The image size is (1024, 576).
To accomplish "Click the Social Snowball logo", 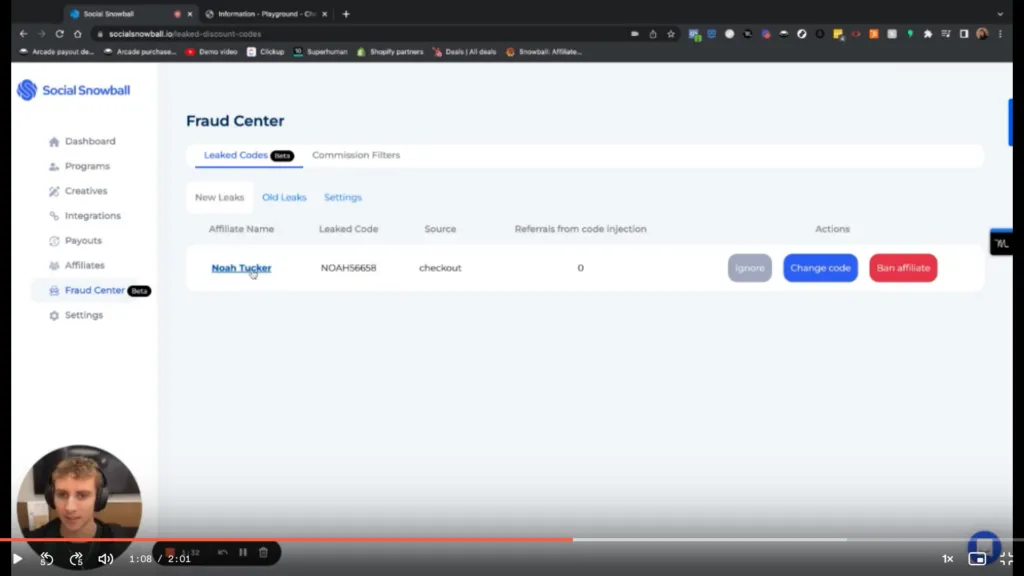I will [x=74, y=90].
